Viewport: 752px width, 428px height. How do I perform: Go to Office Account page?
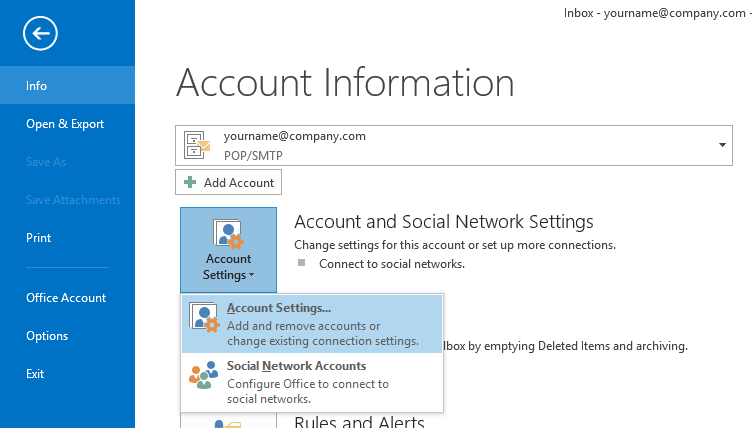[x=67, y=297]
